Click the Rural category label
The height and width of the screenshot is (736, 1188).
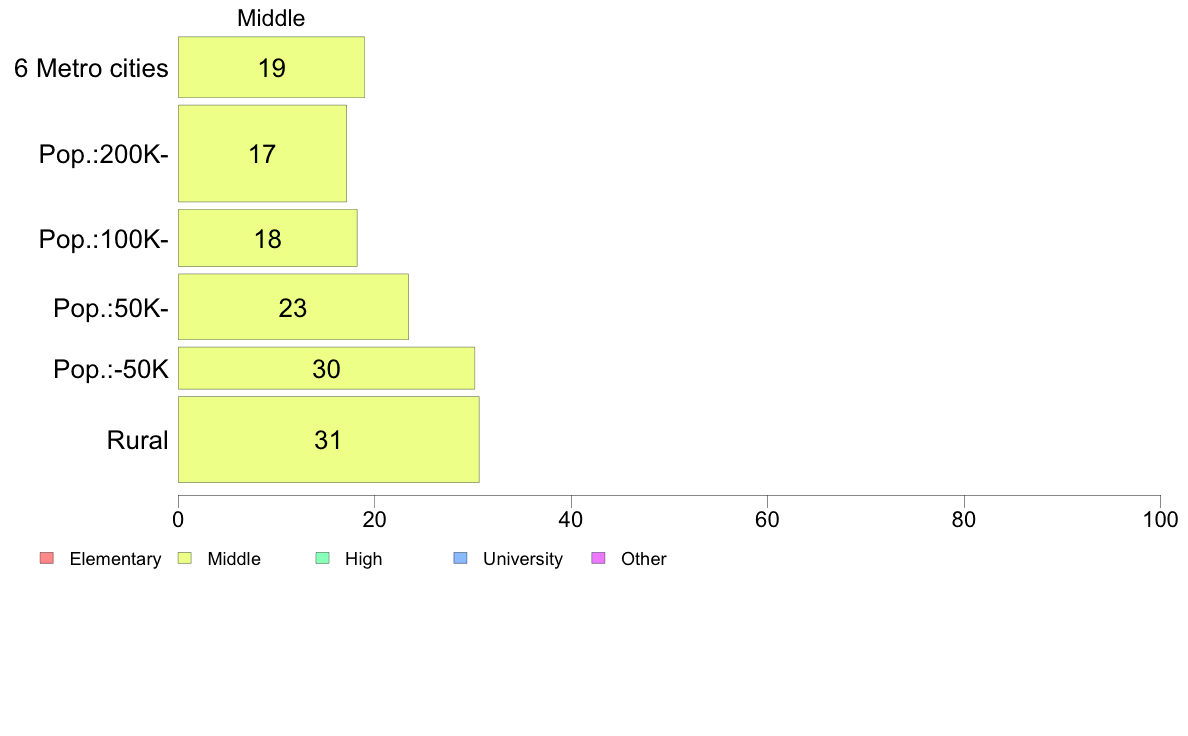click(x=137, y=440)
